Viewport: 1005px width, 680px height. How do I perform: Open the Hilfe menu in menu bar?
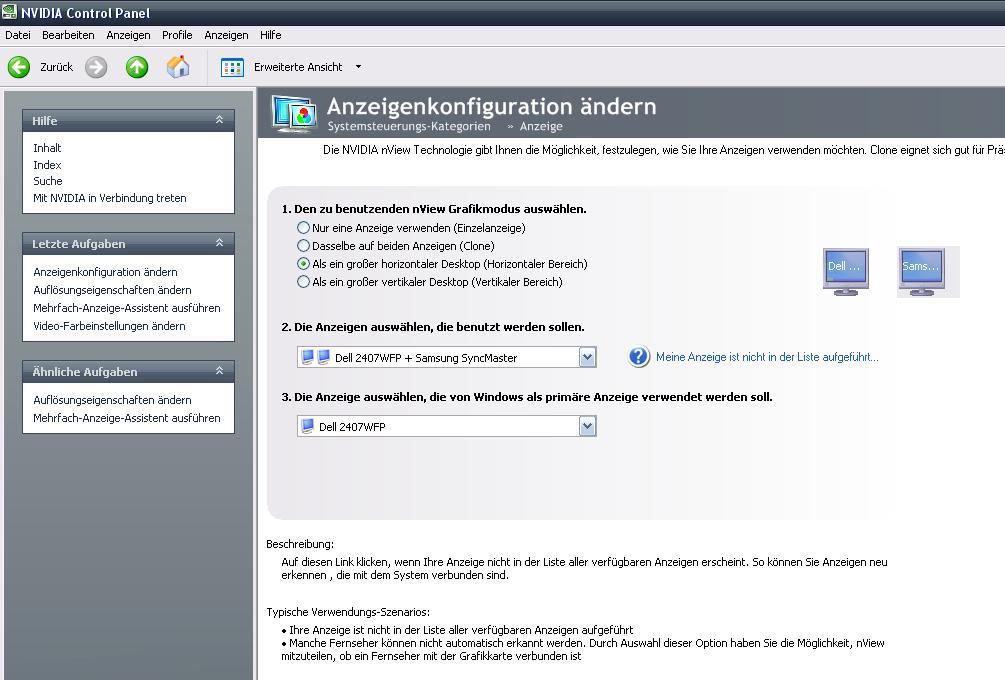[270, 35]
